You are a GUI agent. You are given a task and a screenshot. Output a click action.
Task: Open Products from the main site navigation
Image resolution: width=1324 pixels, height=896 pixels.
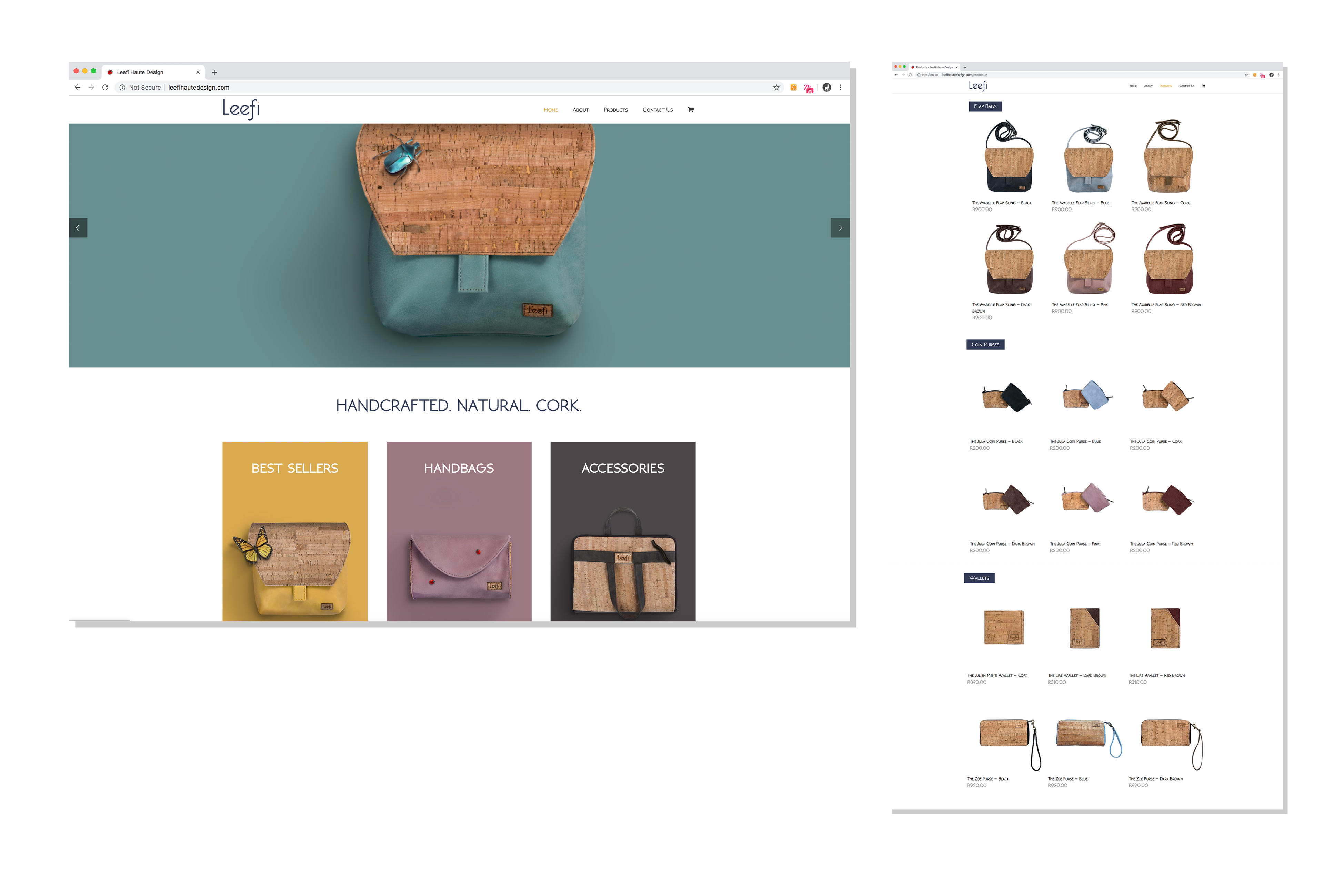[615, 110]
